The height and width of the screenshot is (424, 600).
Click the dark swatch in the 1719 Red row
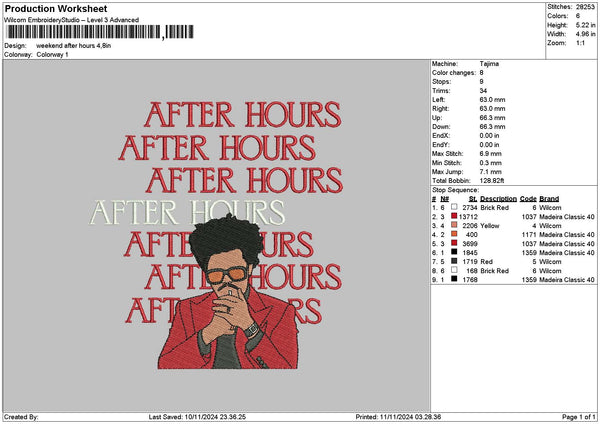[x=454, y=261]
